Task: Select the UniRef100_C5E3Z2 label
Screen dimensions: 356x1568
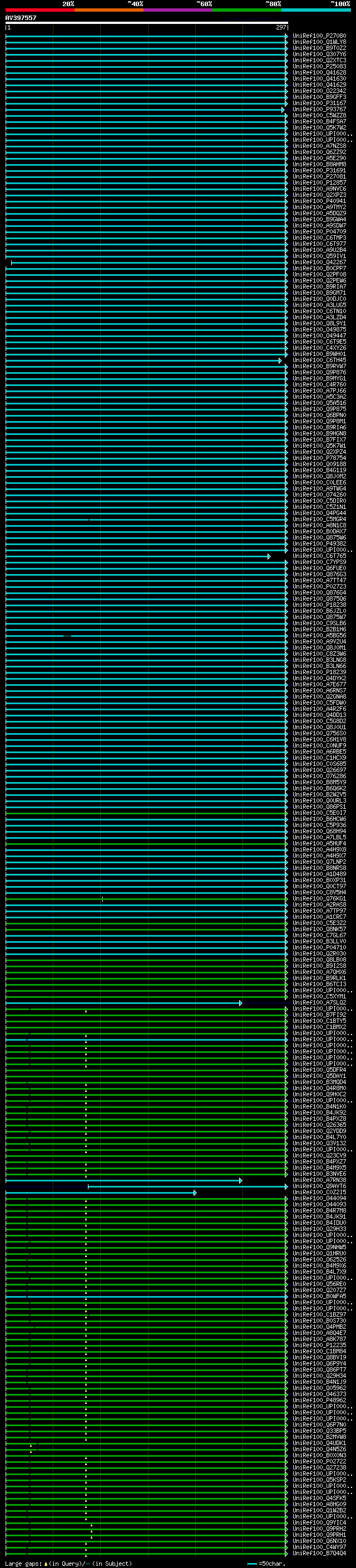Action: point(319,923)
